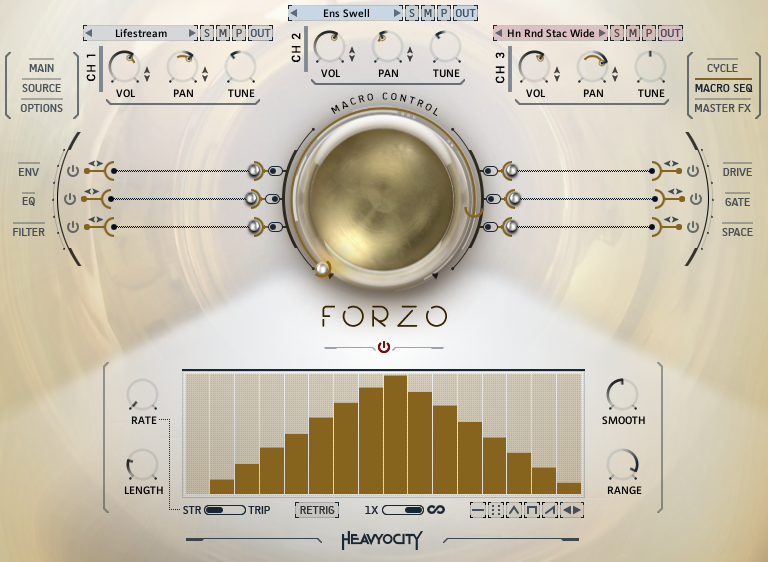Toggle the 1X/loop playback switch
This screenshot has width=768, height=562.
click(x=403, y=510)
